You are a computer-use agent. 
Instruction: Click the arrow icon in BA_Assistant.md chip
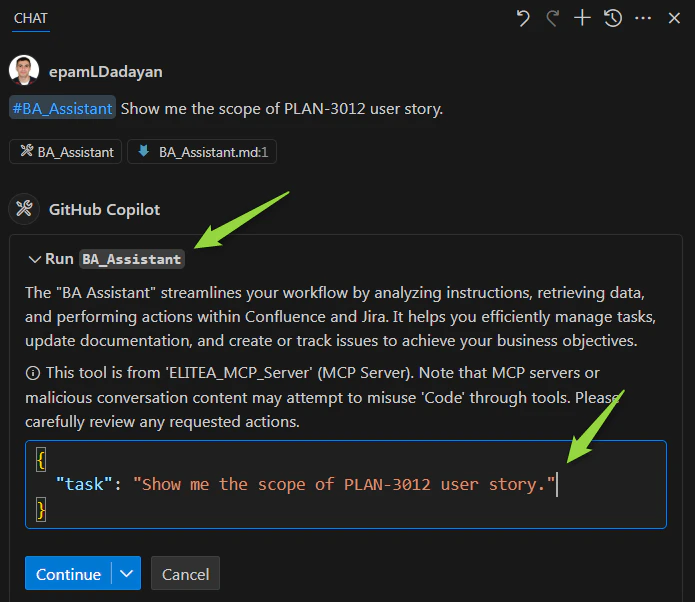pos(144,151)
